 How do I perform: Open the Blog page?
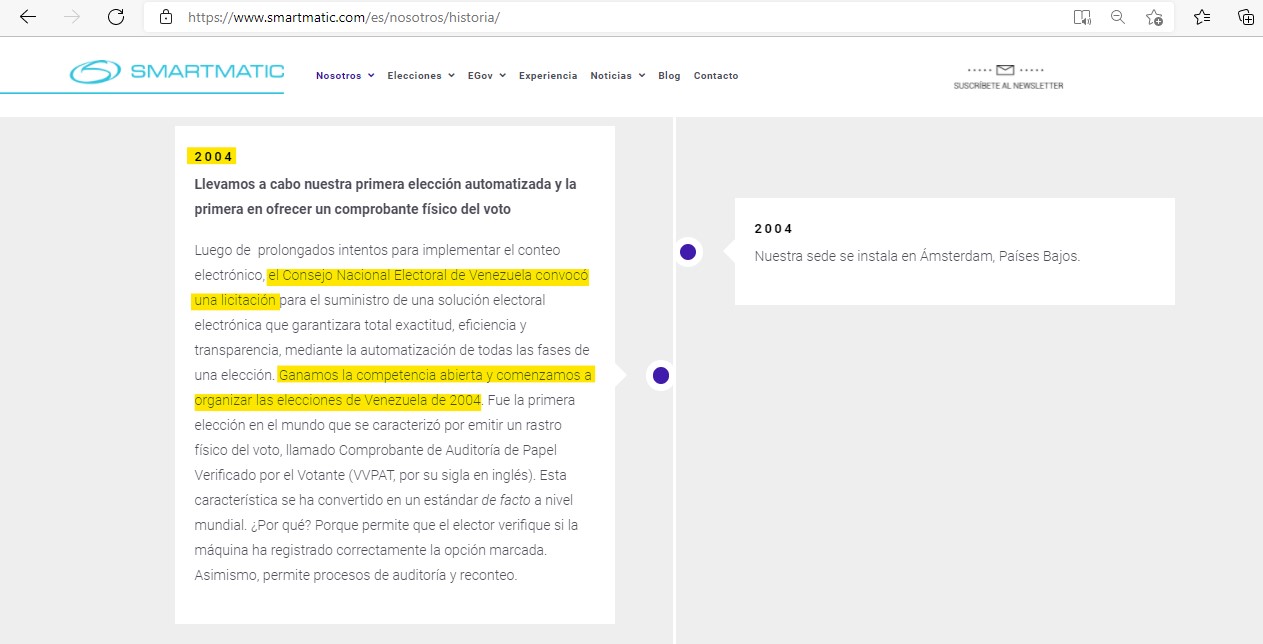pos(669,76)
